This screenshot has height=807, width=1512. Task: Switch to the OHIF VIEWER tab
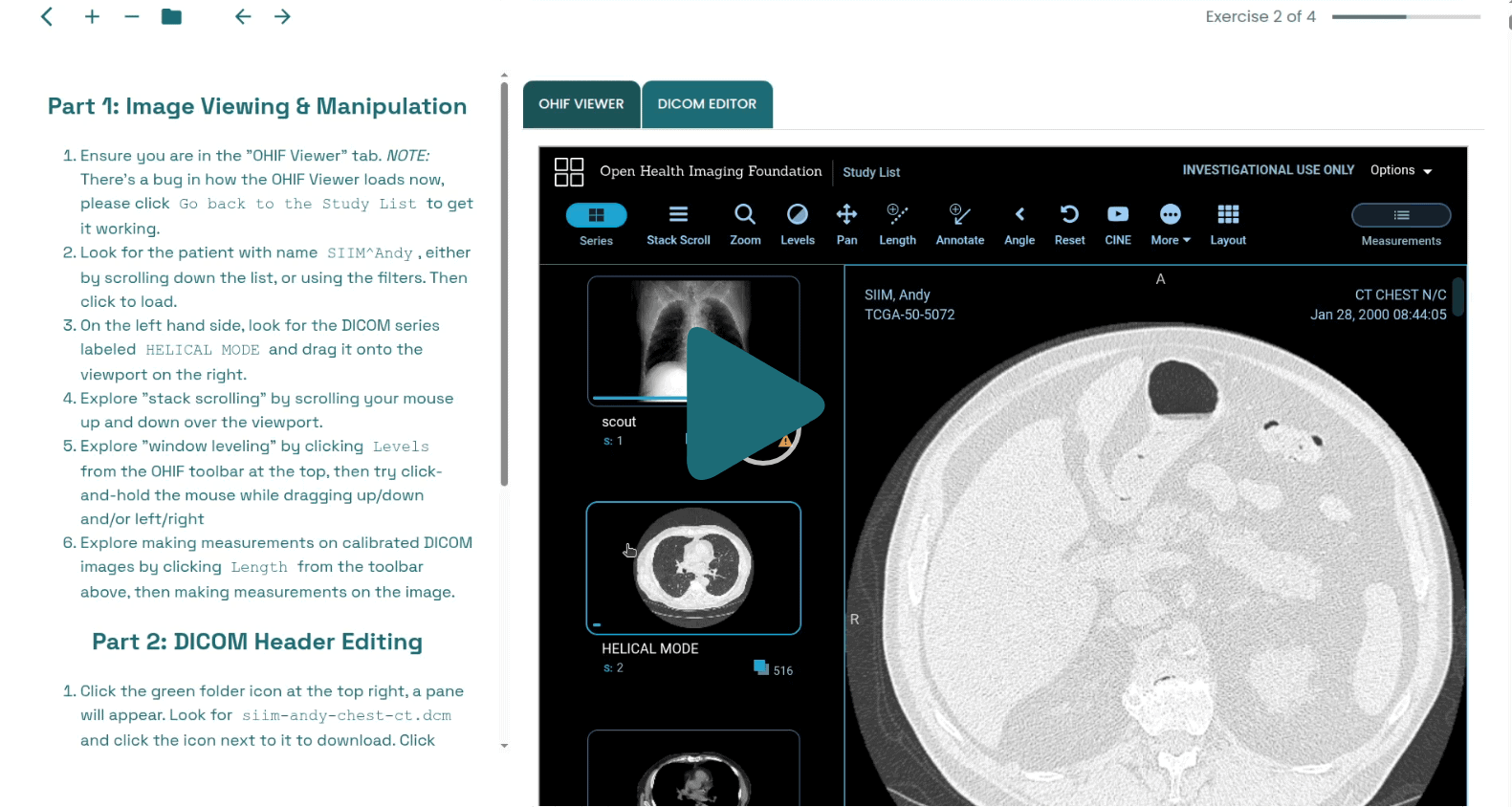click(x=581, y=104)
